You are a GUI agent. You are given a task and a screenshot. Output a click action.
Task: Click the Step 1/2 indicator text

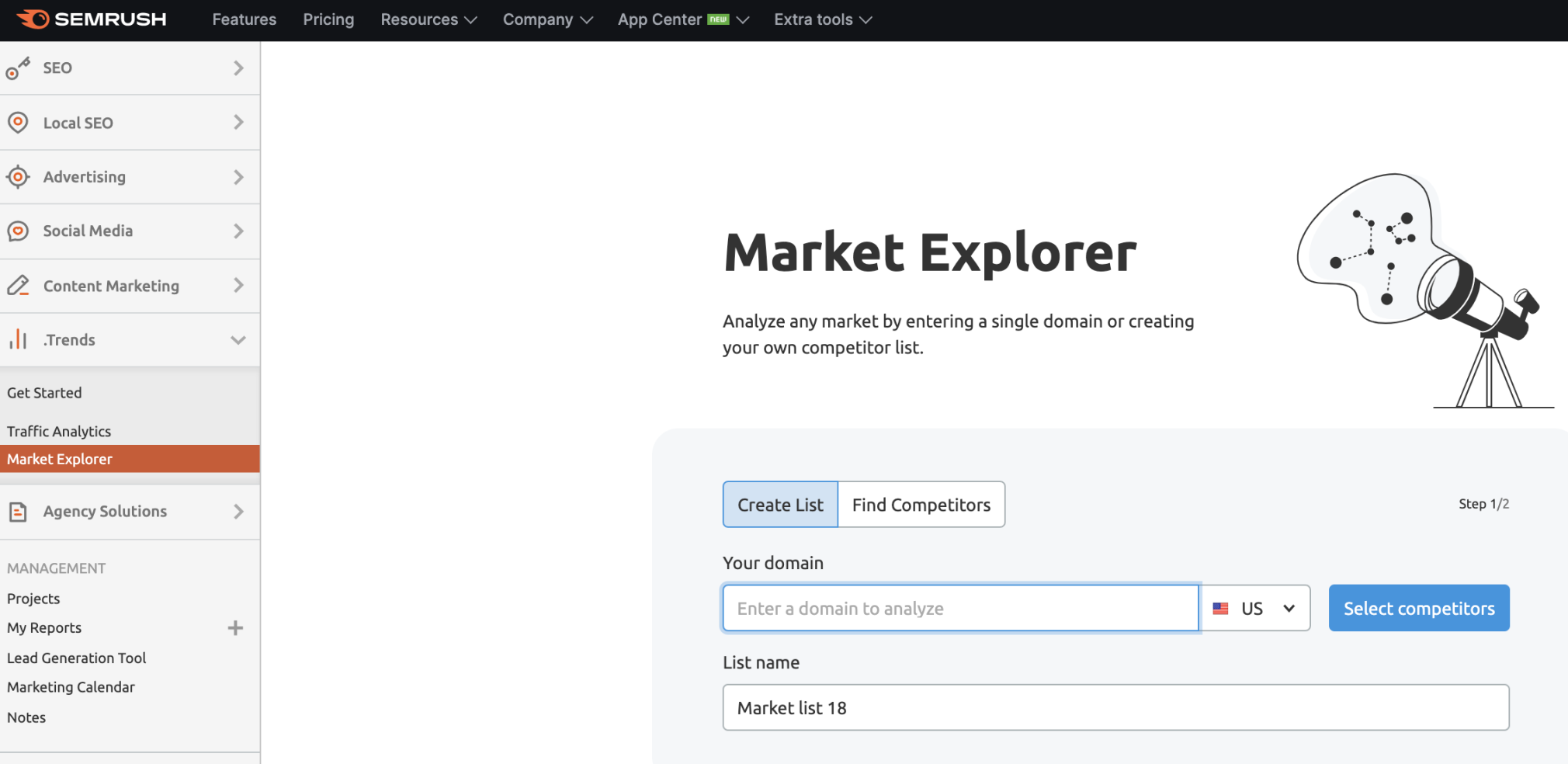pos(1483,504)
